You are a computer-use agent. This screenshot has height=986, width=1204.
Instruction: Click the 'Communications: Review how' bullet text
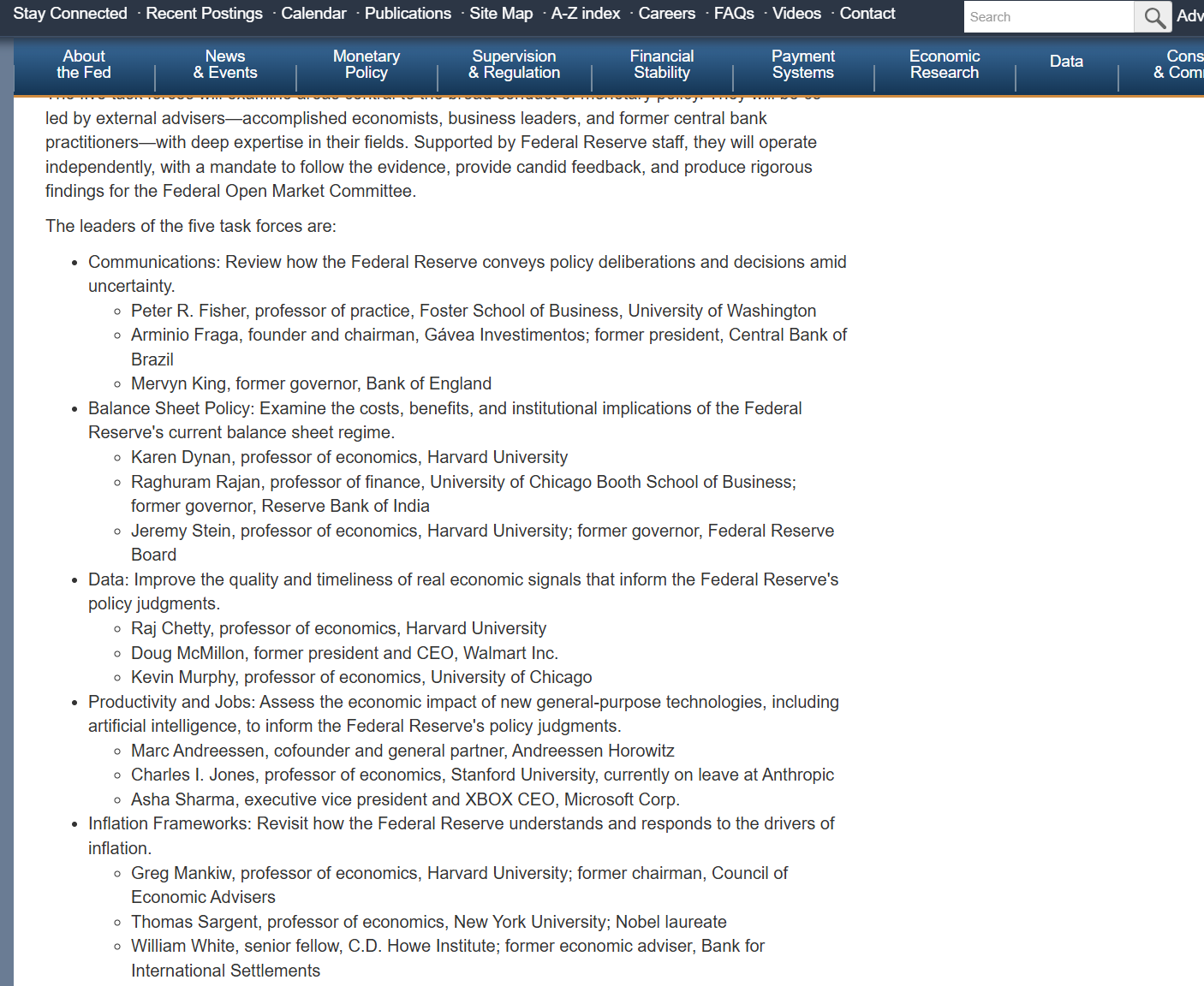(x=468, y=274)
